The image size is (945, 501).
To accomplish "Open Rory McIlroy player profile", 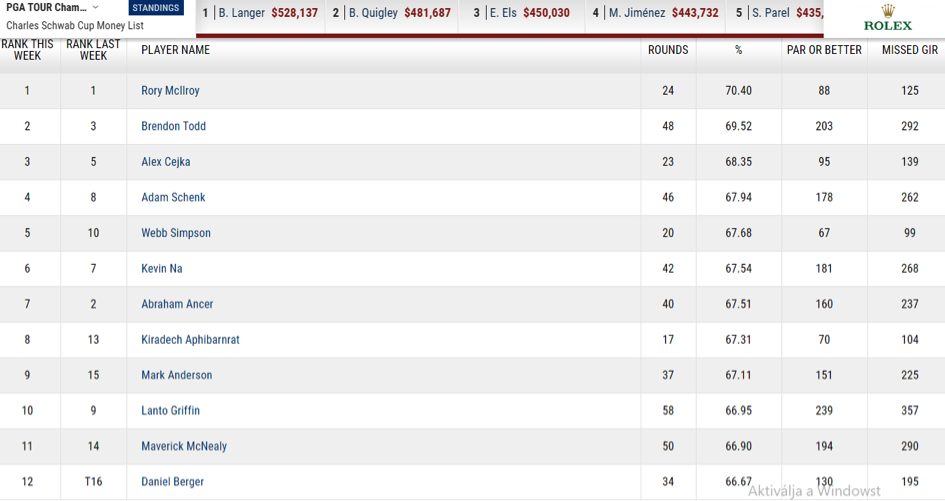I will pyautogui.click(x=170, y=90).
